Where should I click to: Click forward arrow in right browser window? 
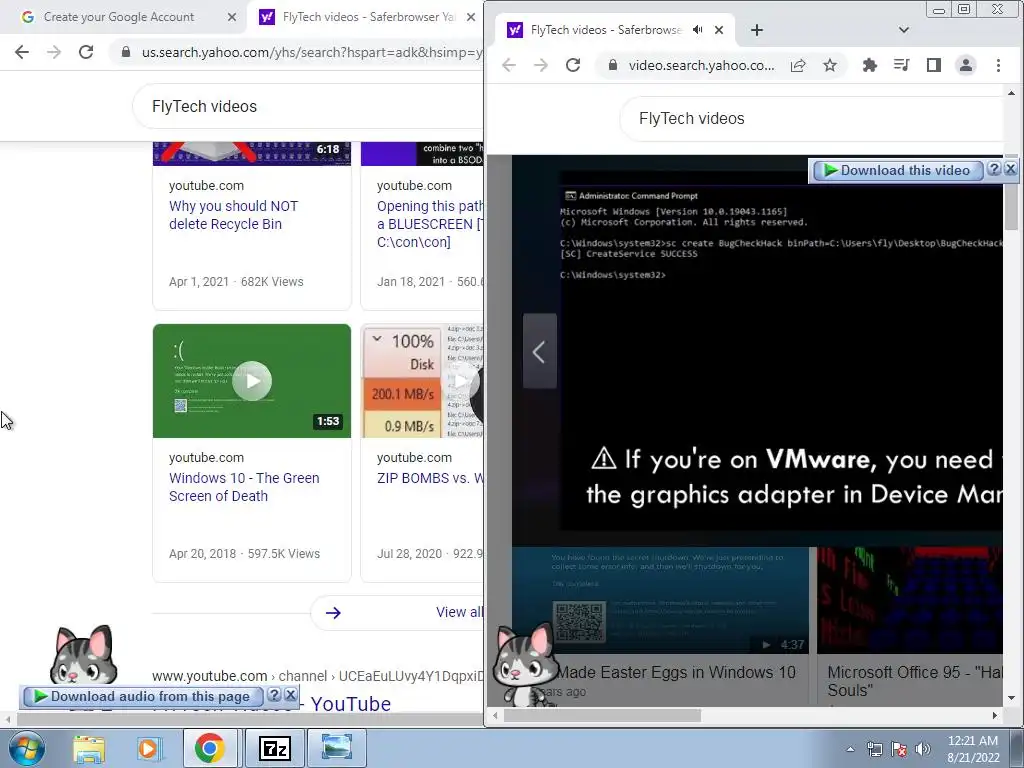[541, 65]
